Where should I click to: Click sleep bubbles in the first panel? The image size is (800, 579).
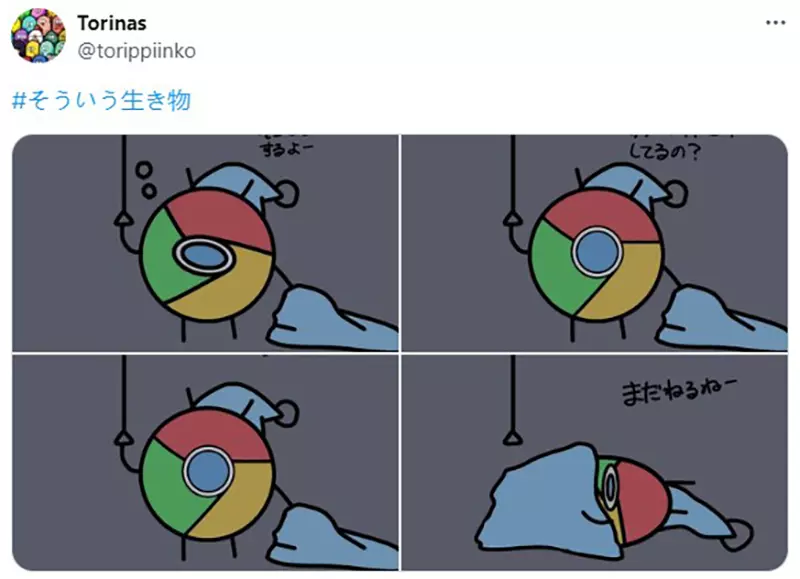pyautogui.click(x=145, y=179)
